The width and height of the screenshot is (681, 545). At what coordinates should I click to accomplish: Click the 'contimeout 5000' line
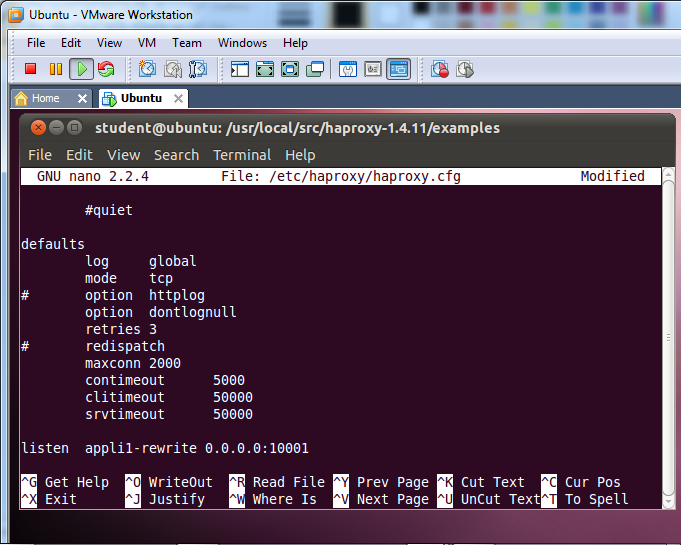(x=165, y=380)
